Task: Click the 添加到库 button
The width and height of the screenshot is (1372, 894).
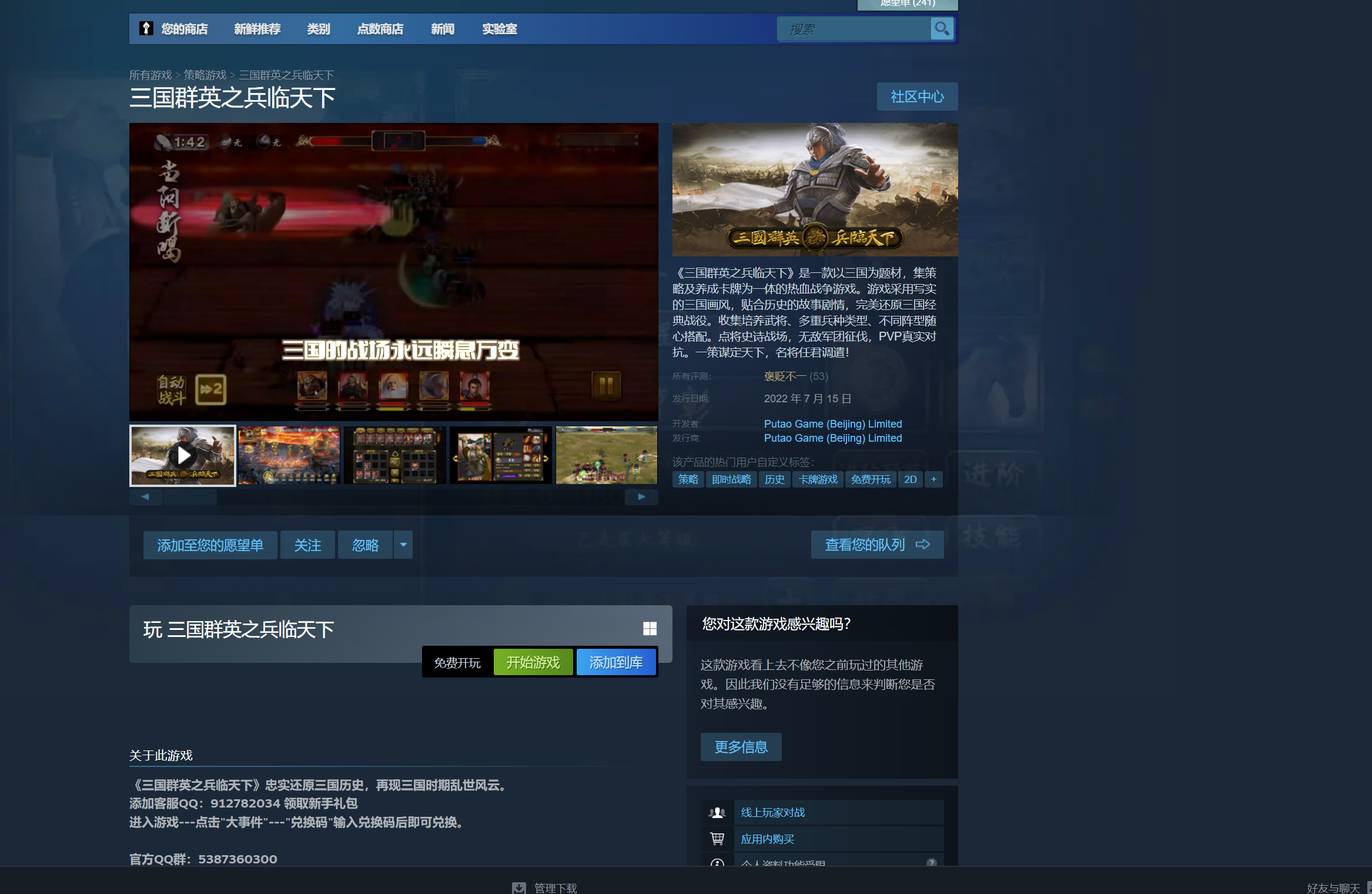Action: [616, 663]
